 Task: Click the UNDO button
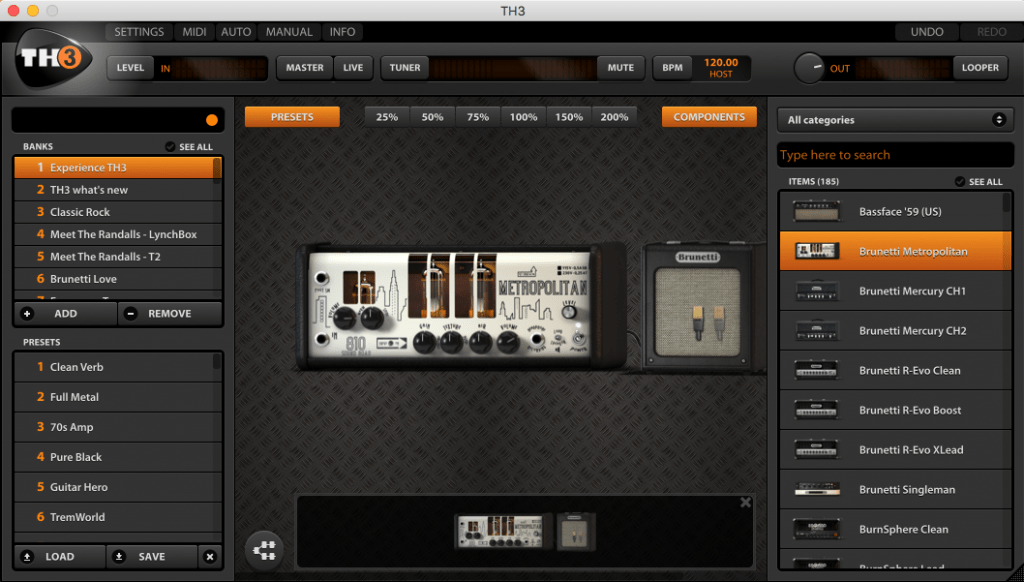coord(927,31)
